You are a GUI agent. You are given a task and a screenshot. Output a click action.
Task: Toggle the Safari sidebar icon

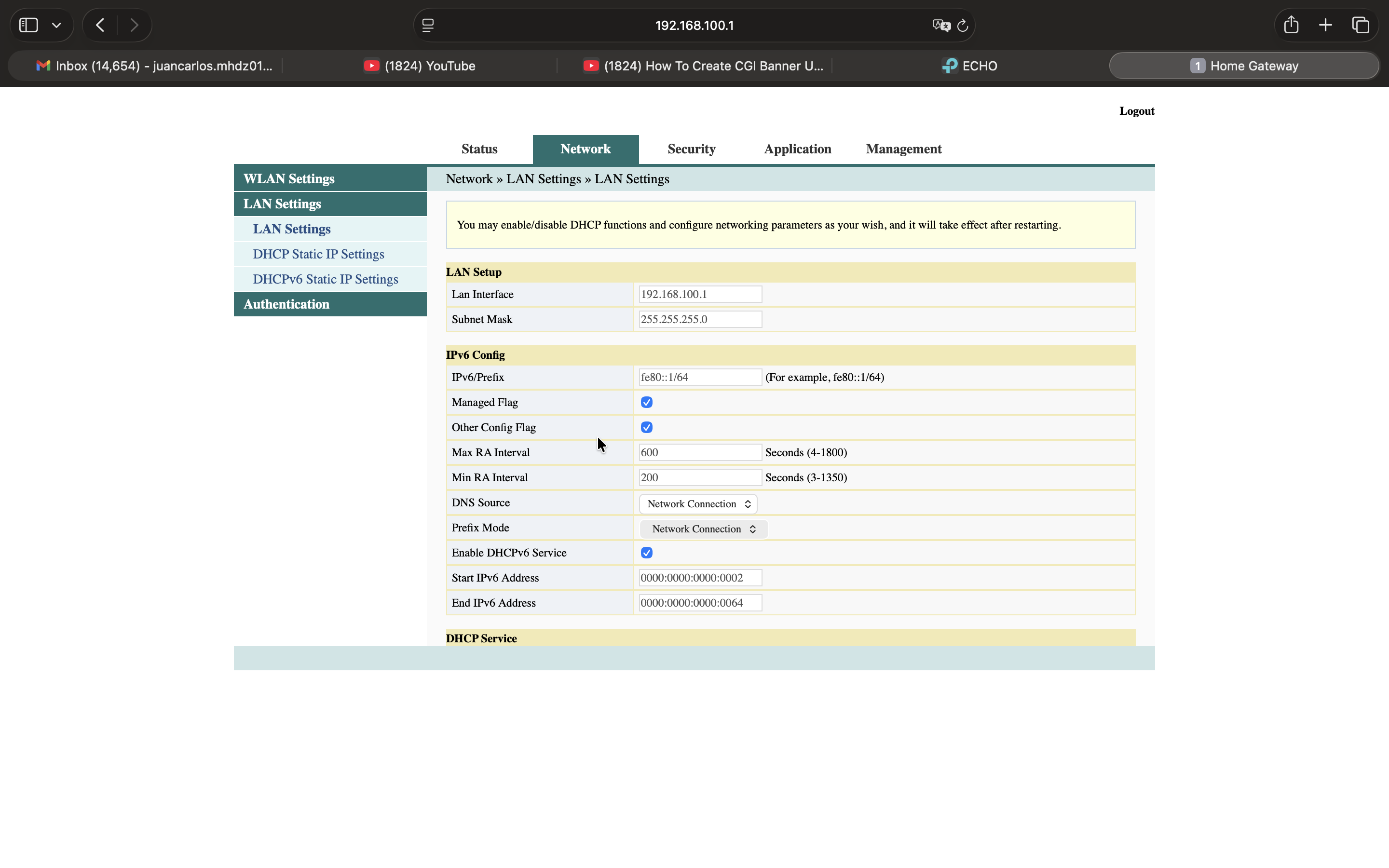[29, 25]
